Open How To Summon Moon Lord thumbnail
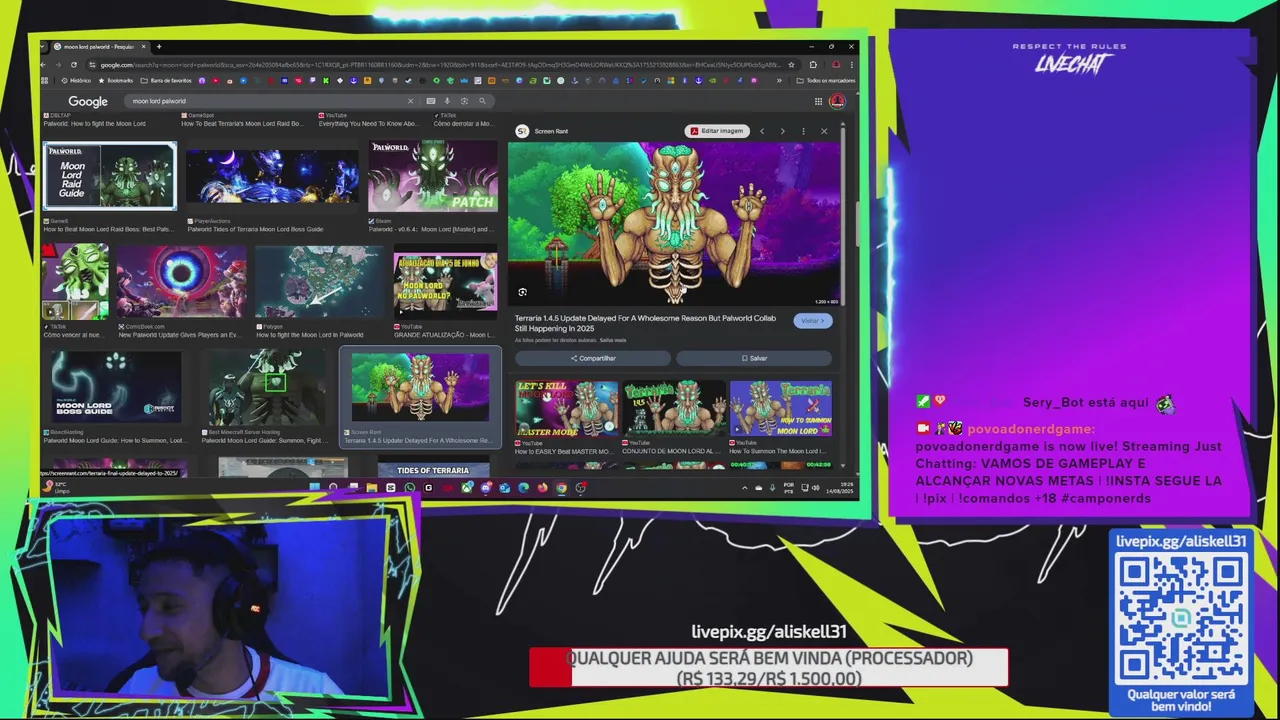Screen dimensions: 1280x720 click(x=780, y=408)
